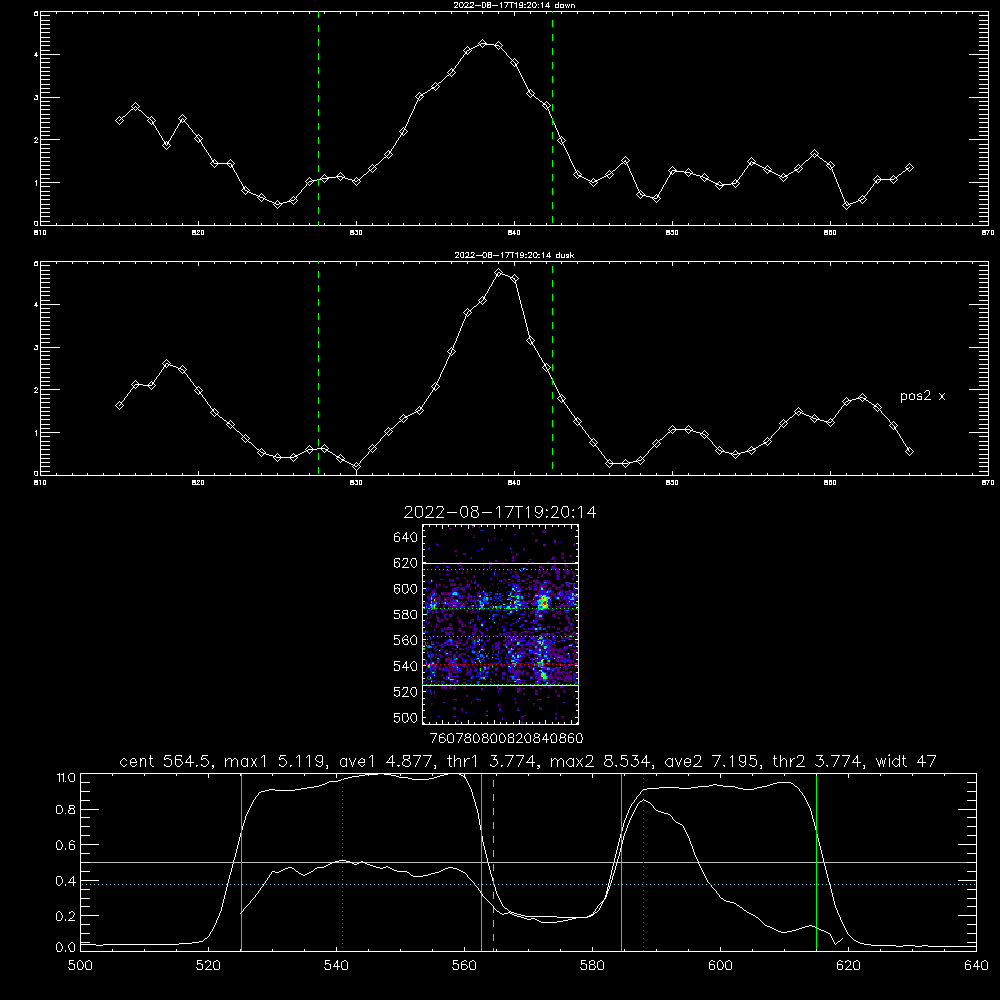Click the heatmap y-axis label 500

tap(405, 717)
